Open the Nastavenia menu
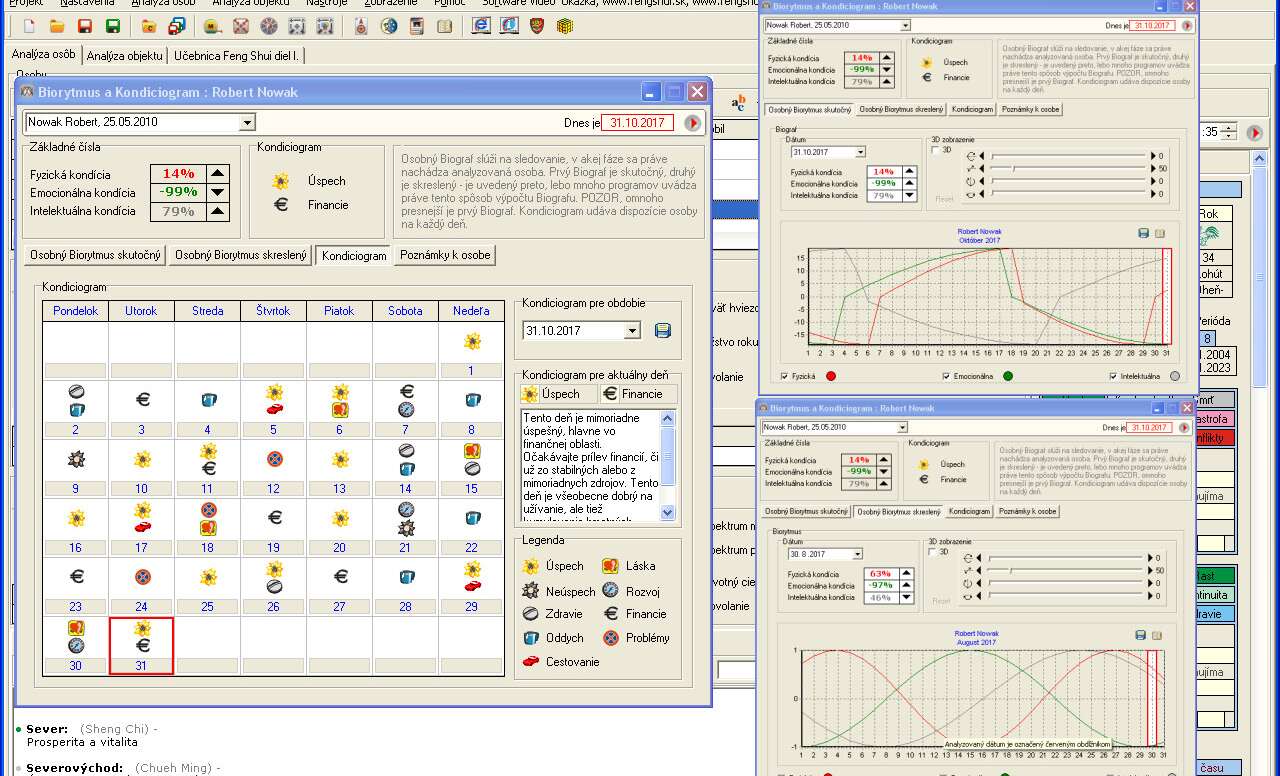 [x=87, y=3]
